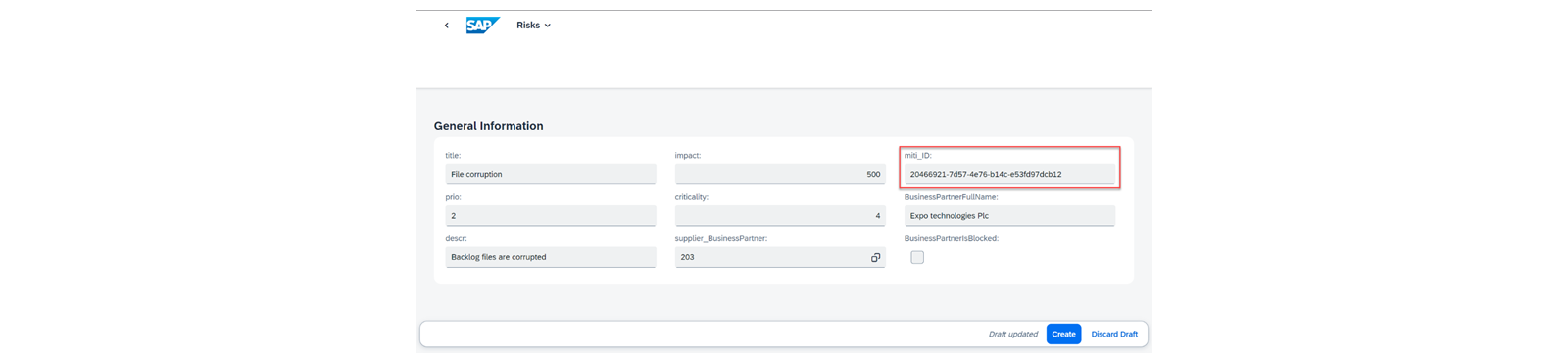Click Discard Draft
Image resolution: width=1568 pixels, height=363 pixels.
pos(1114,335)
